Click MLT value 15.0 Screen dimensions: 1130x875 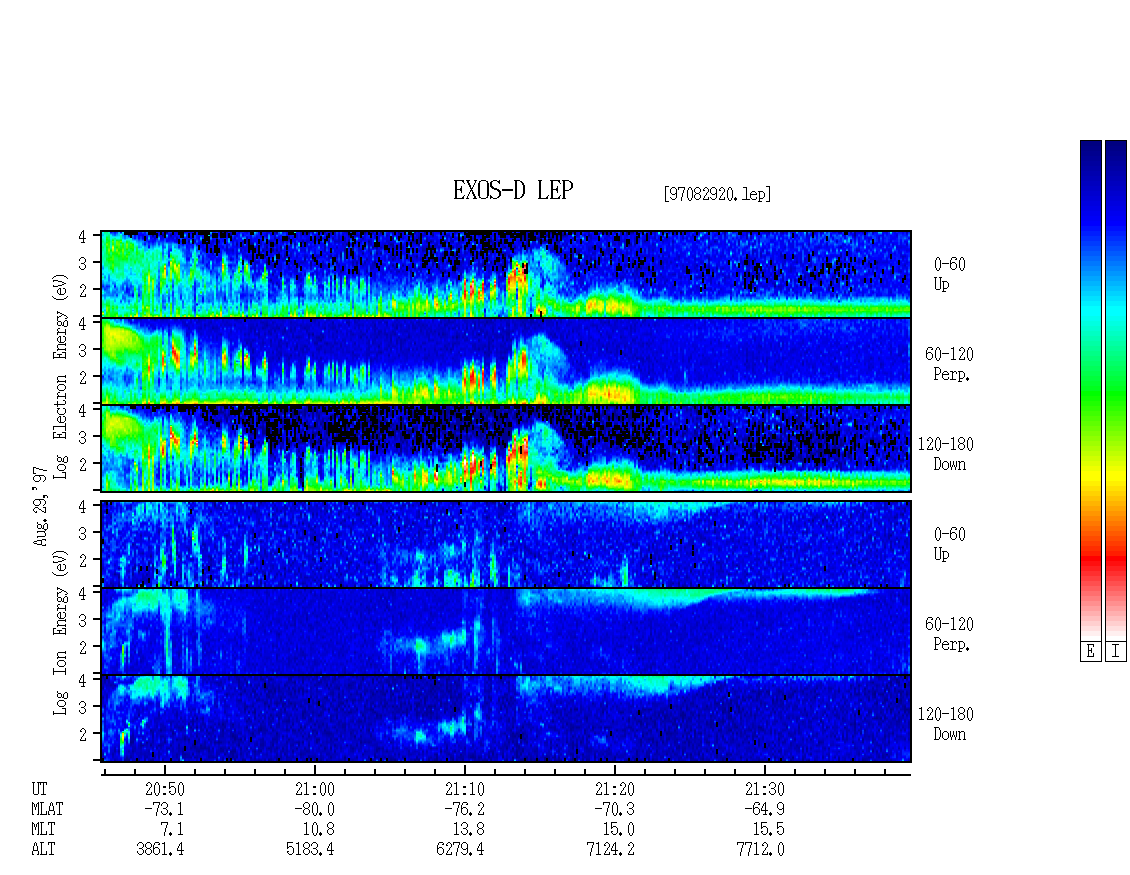click(618, 830)
